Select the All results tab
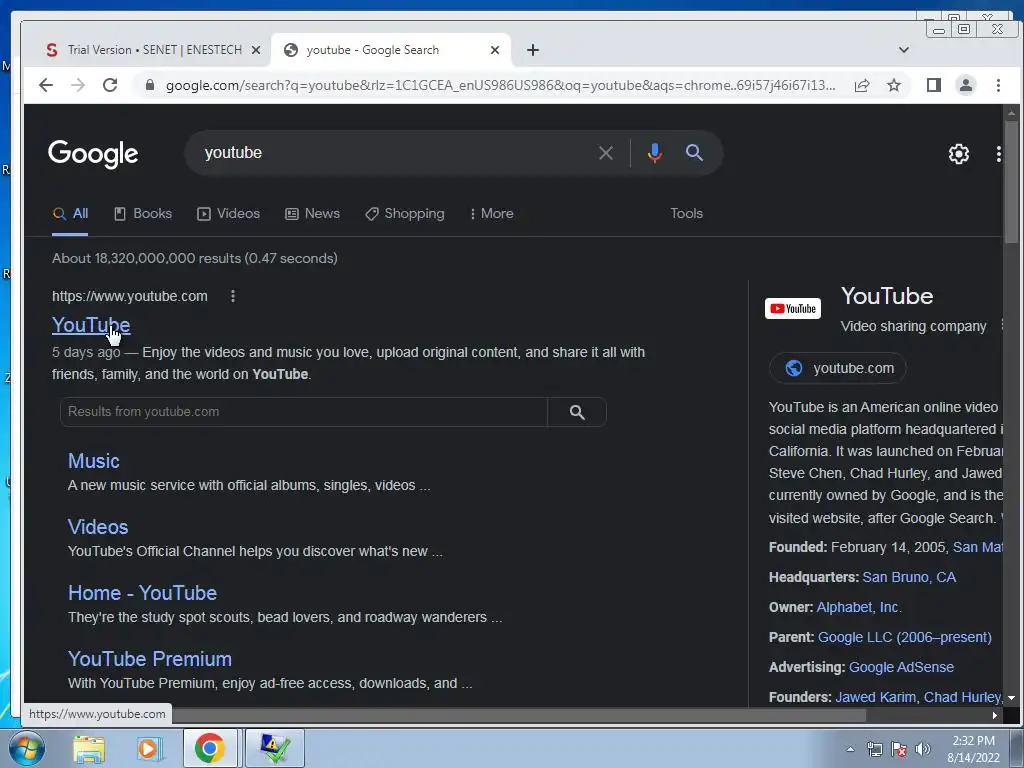Image resolution: width=1024 pixels, height=768 pixels. click(x=71, y=214)
